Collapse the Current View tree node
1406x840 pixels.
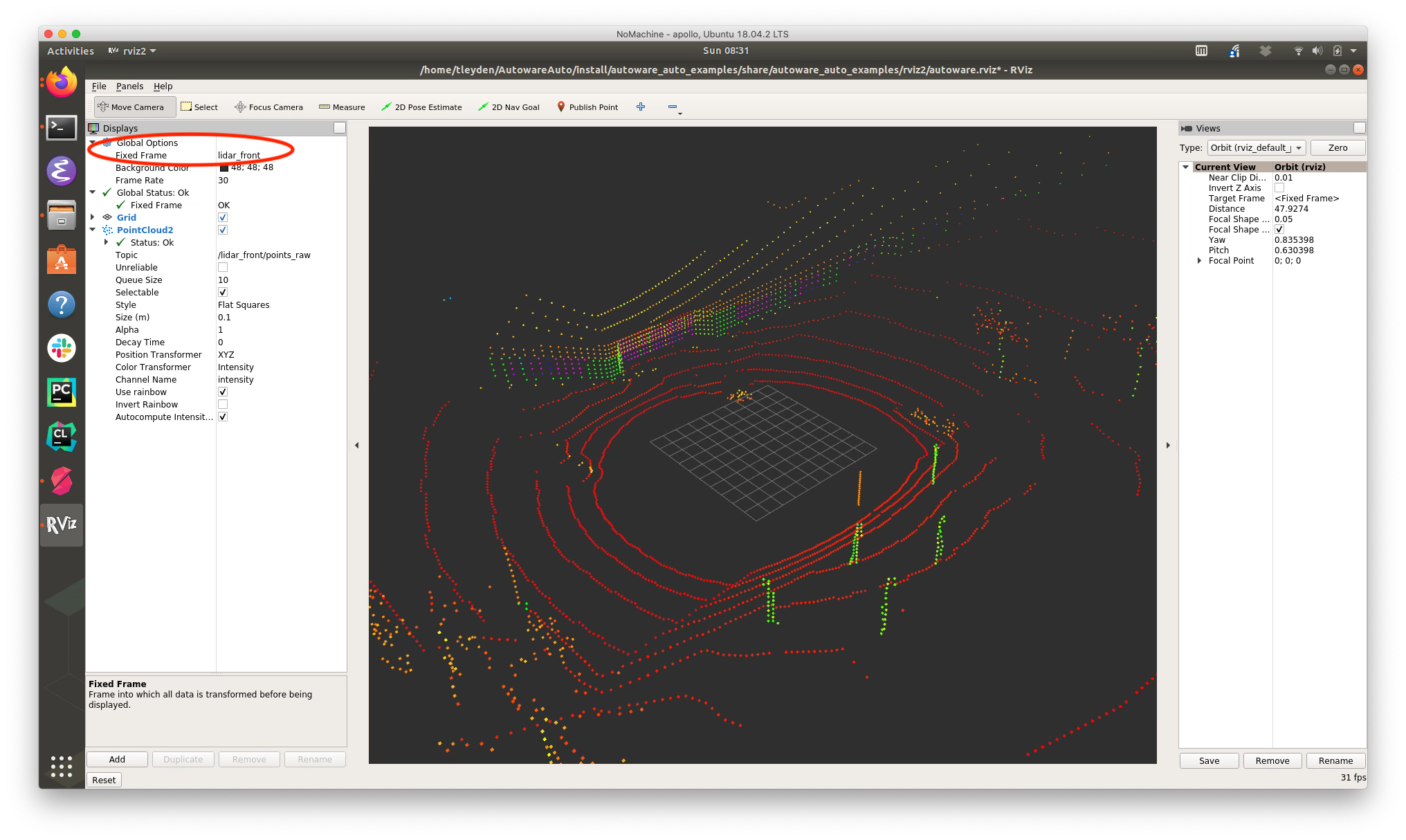(x=1185, y=167)
